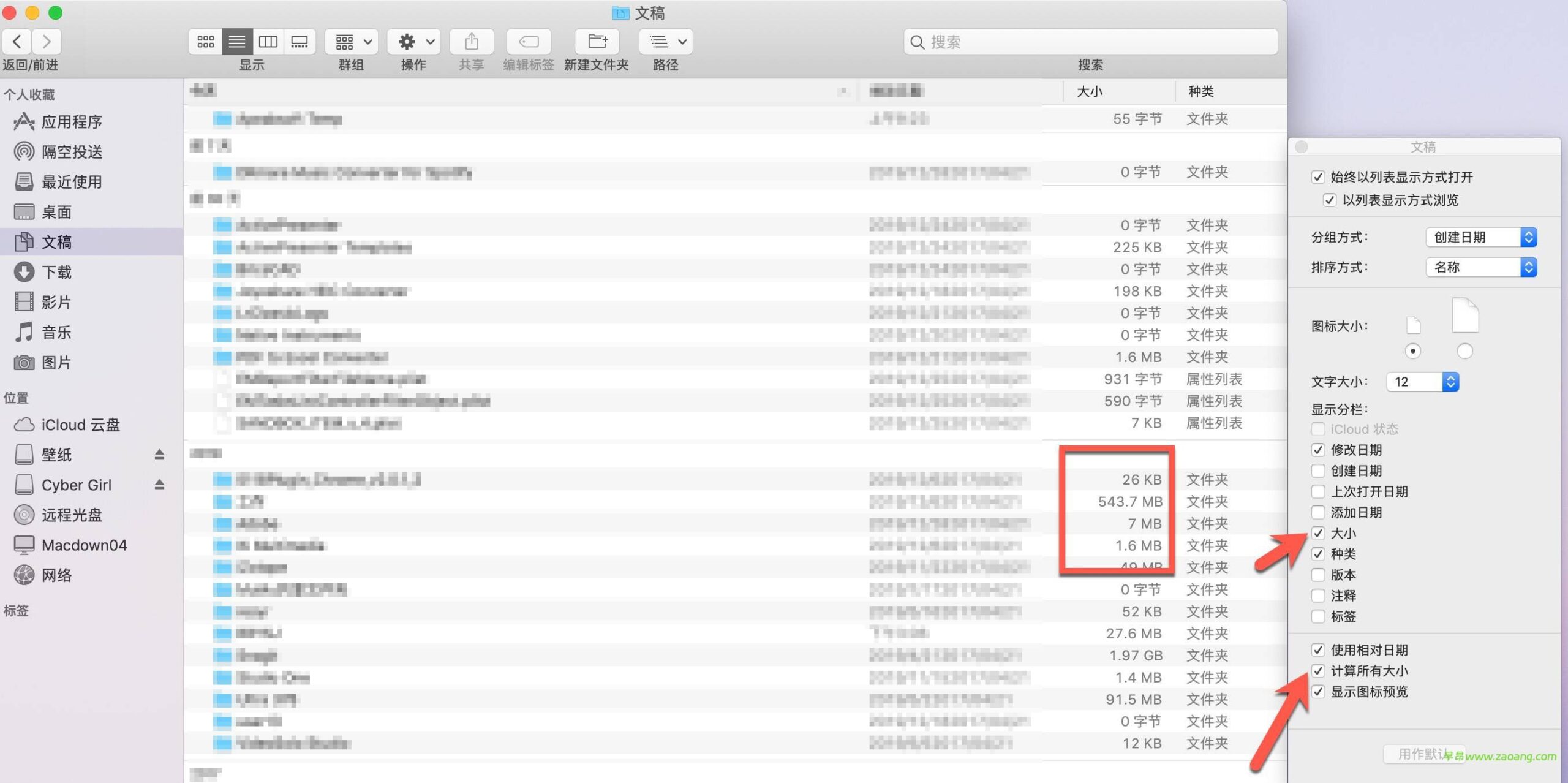Switch to gallery view in toolbar
The image size is (1568, 783).
click(300, 42)
